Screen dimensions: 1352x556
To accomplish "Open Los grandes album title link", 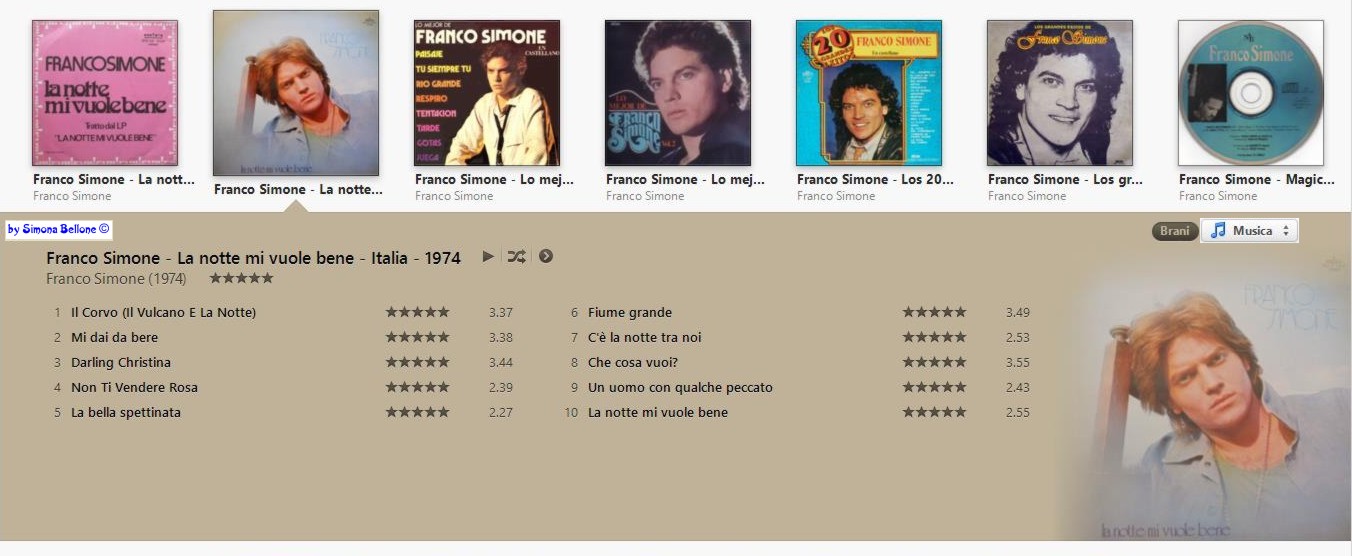I will 1065,180.
